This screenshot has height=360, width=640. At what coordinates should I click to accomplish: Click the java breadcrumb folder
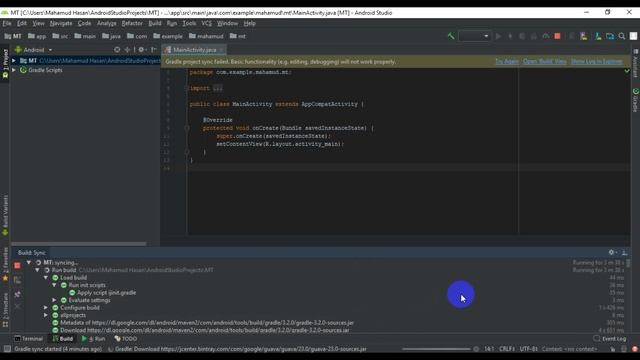(x=111, y=36)
